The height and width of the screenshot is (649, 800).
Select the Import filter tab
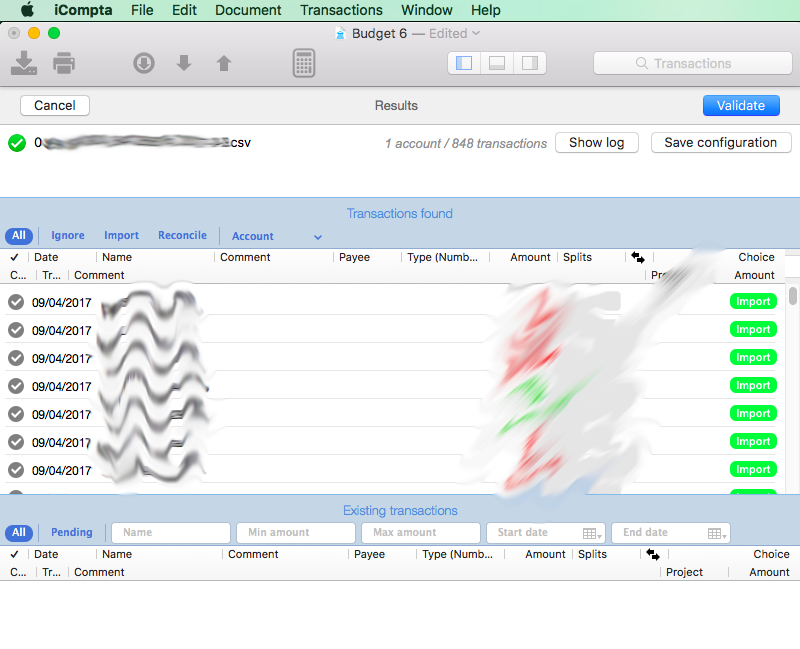(121, 235)
